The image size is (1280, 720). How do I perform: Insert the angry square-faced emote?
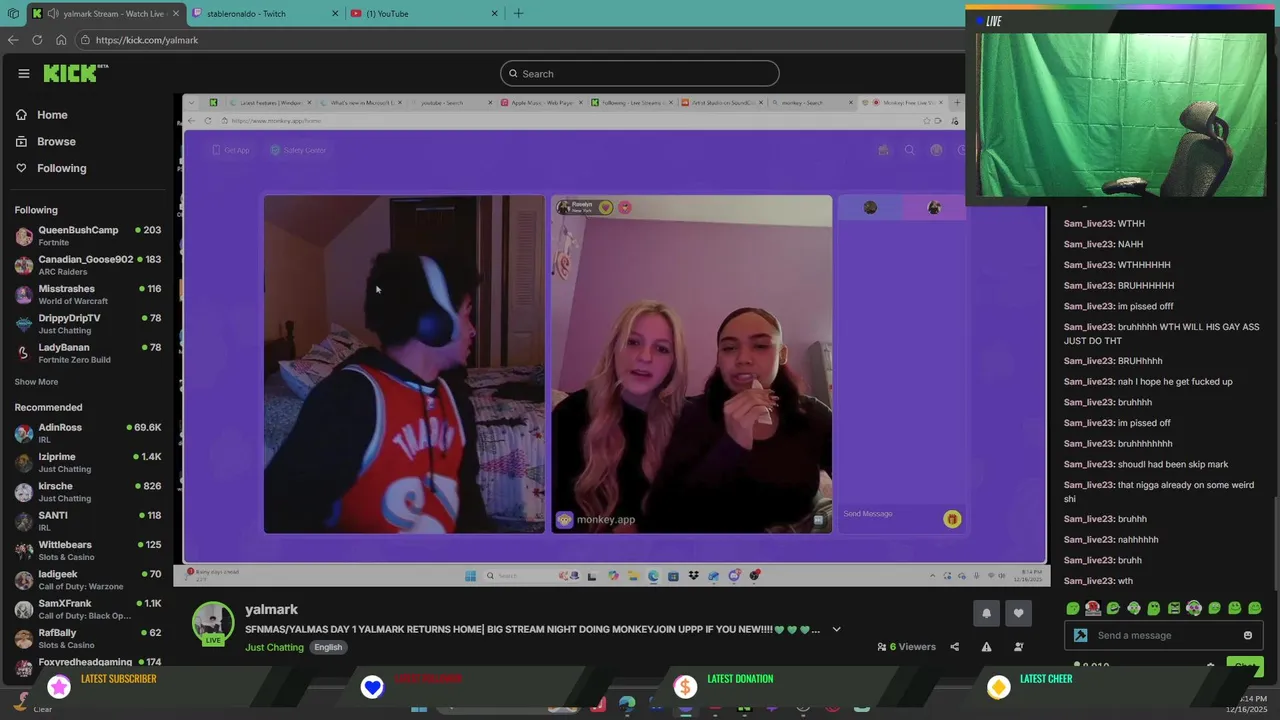pyautogui.click(x=1174, y=608)
